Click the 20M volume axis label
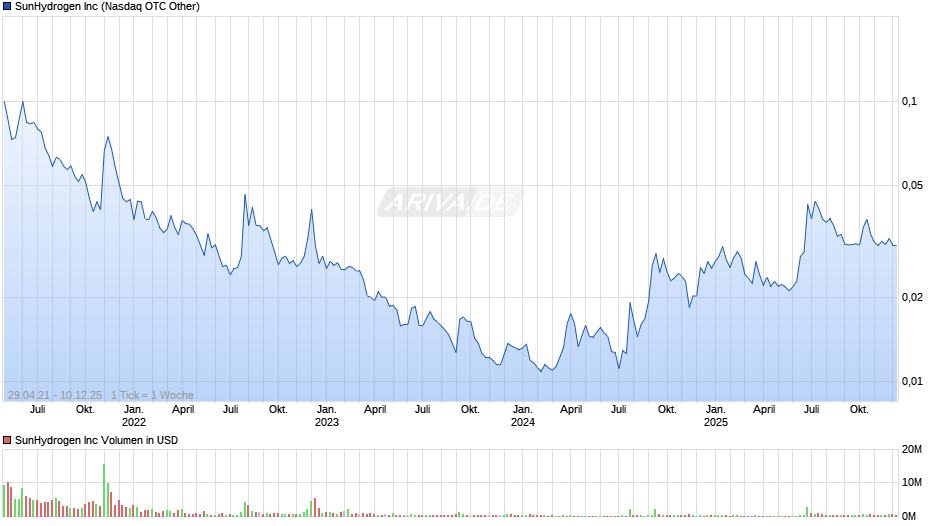940x526 pixels. (912, 449)
